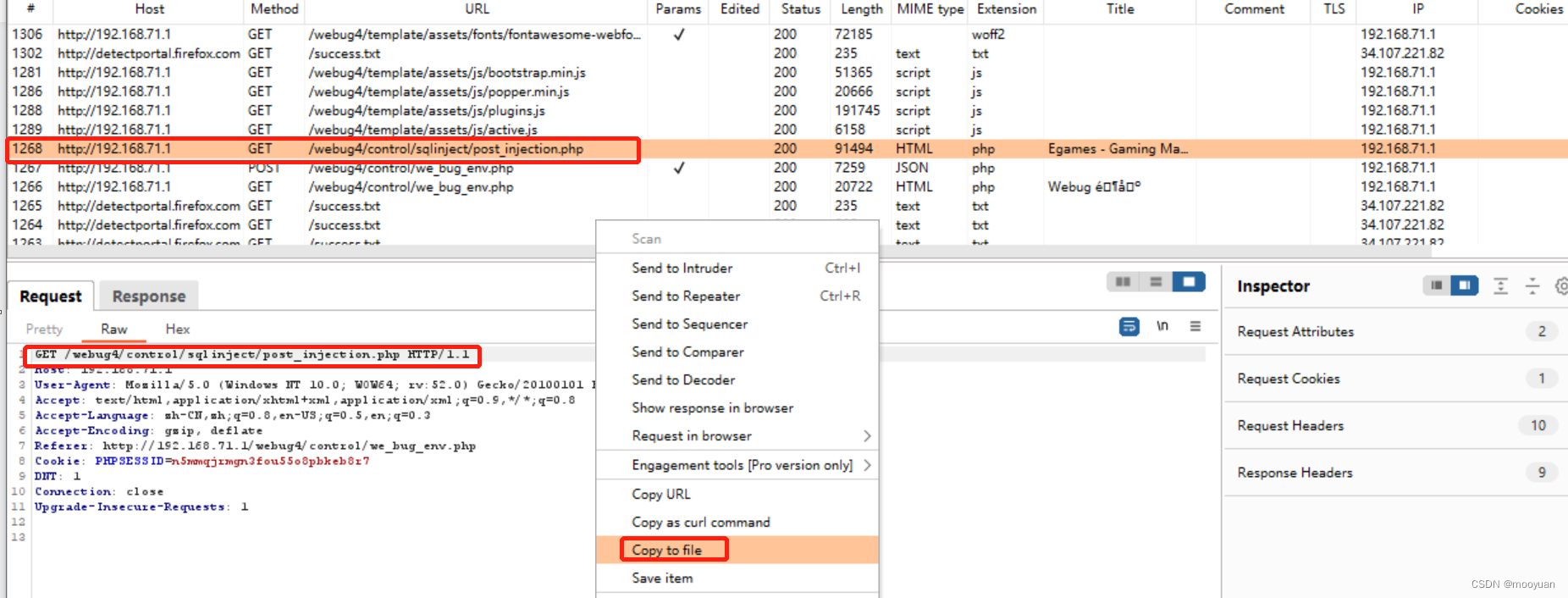This screenshot has height=598, width=1568.
Task: Select the Raw view tab
Action: tap(114, 329)
